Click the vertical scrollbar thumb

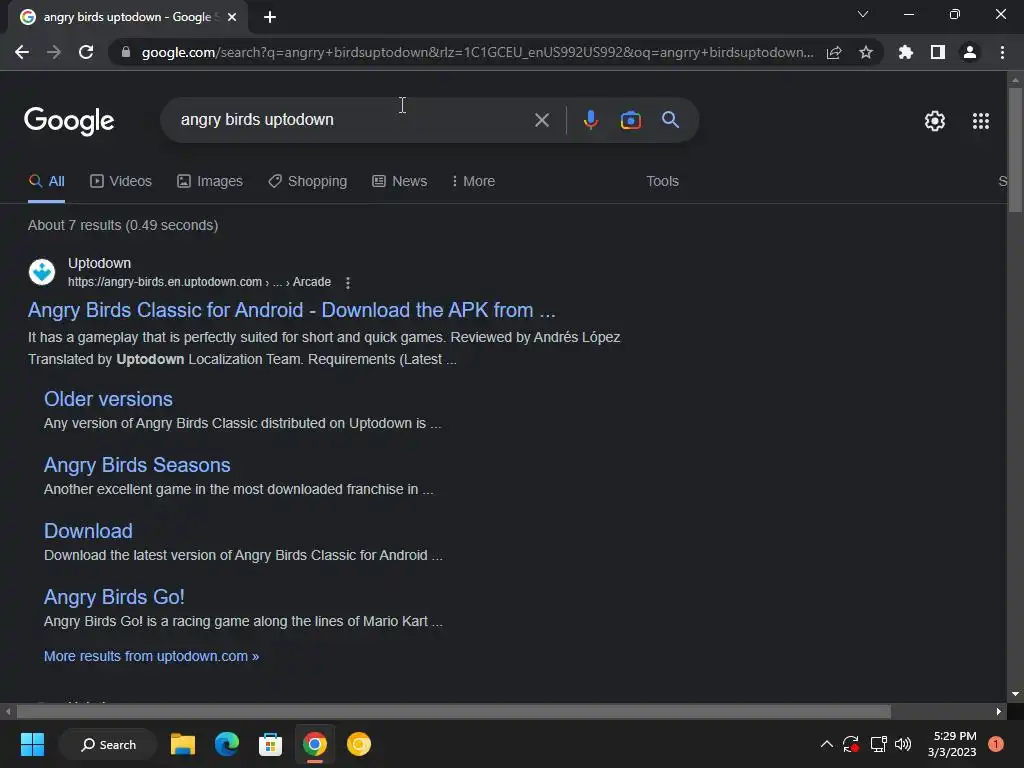[1015, 150]
